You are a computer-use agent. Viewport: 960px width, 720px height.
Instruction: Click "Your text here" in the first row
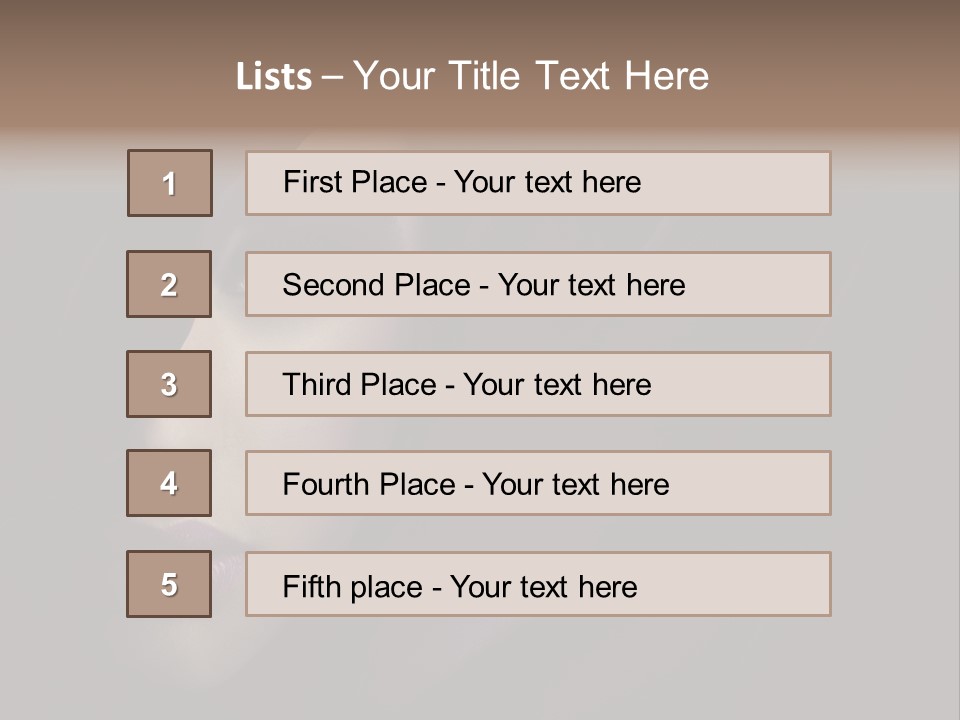547,182
